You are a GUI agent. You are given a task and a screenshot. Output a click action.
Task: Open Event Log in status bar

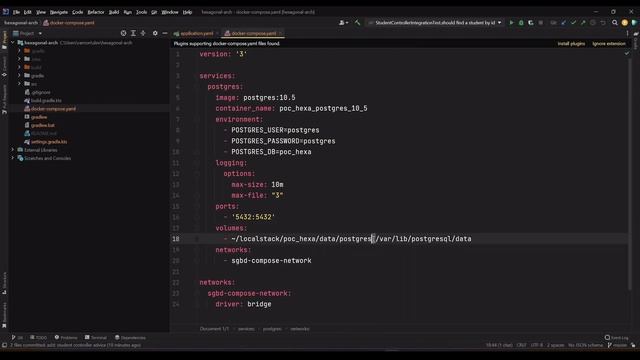pyautogui.click(x=617, y=338)
